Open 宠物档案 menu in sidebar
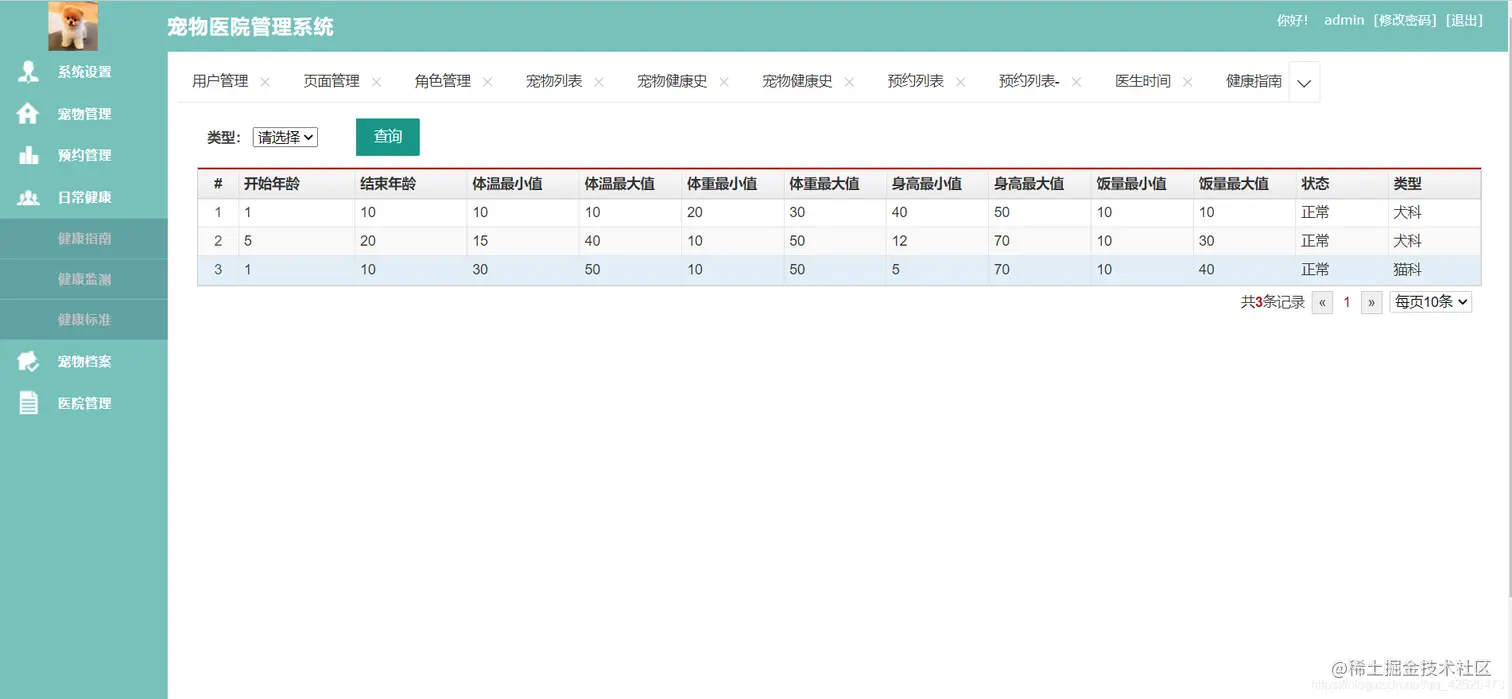 point(84,361)
